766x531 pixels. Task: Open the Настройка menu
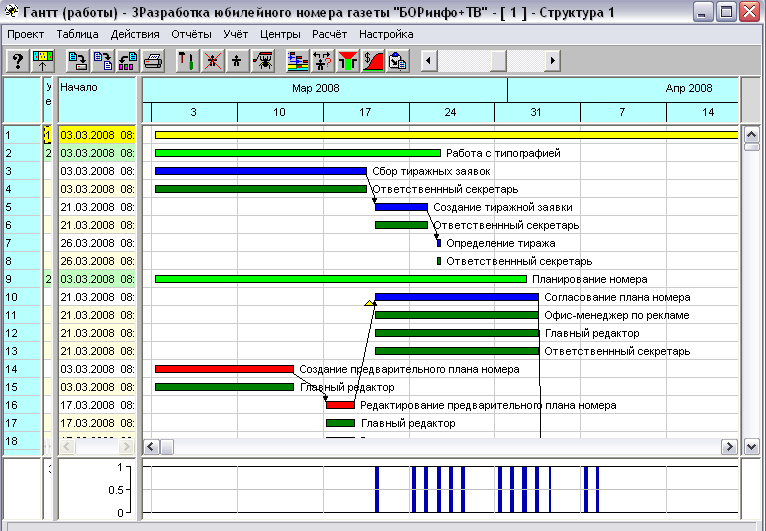(386, 34)
